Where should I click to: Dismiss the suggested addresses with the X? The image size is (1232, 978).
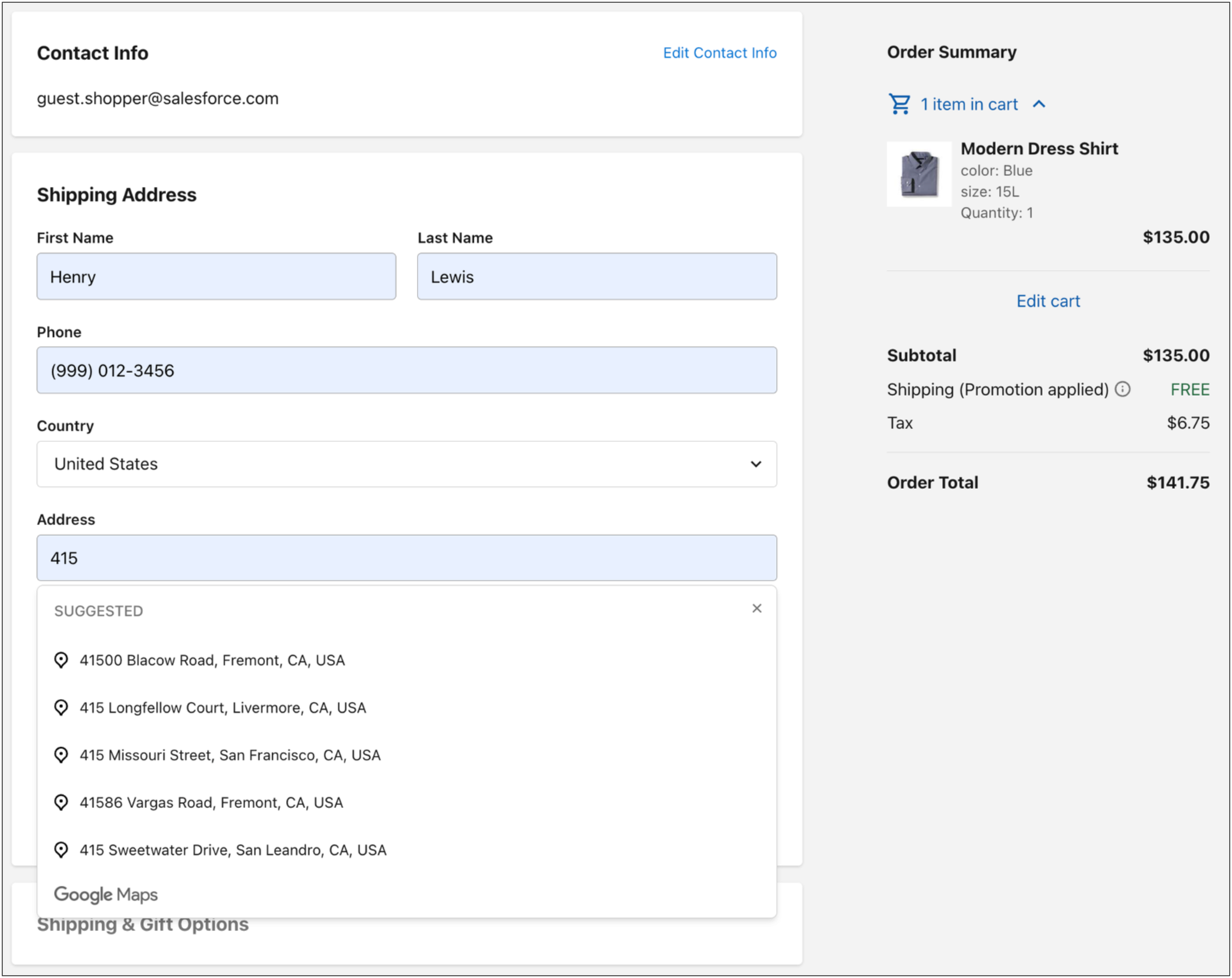coord(757,607)
